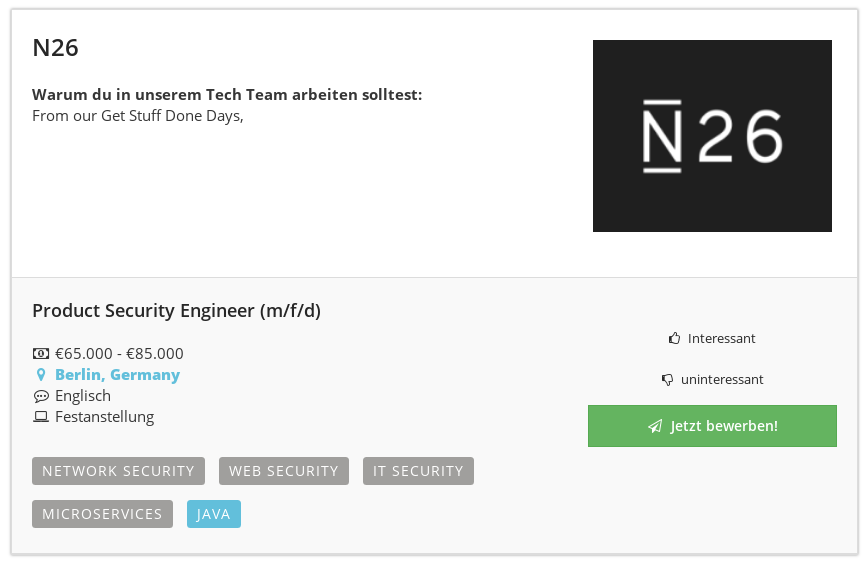
Task: Click the paper plane icon on apply button
Action: 655,426
